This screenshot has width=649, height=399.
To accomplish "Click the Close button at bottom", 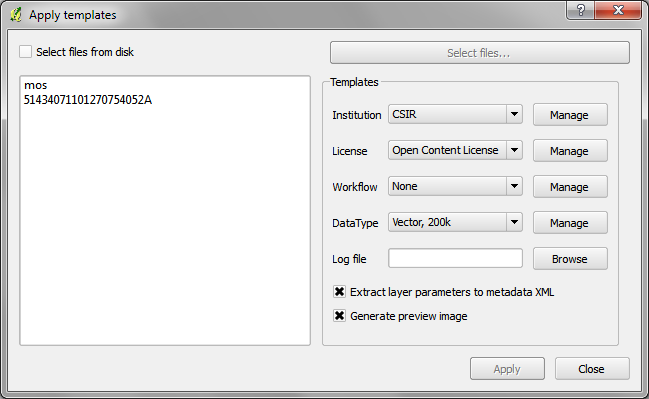I will [592, 369].
